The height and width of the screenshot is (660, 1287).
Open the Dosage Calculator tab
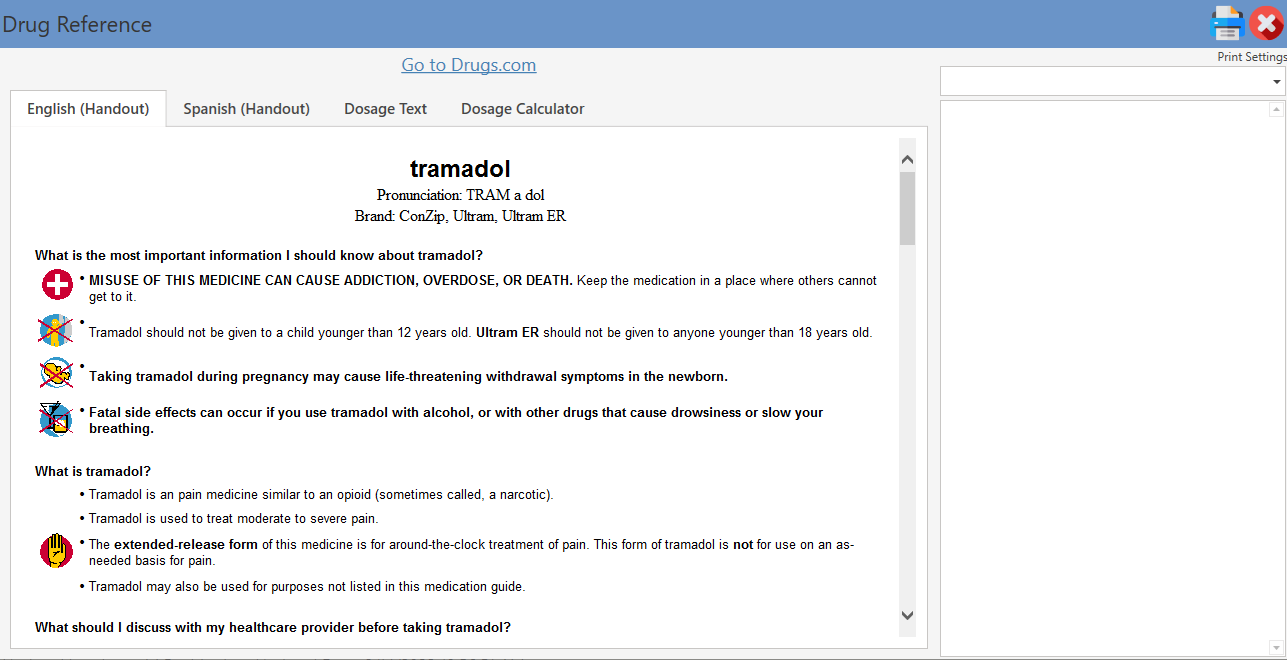point(522,108)
